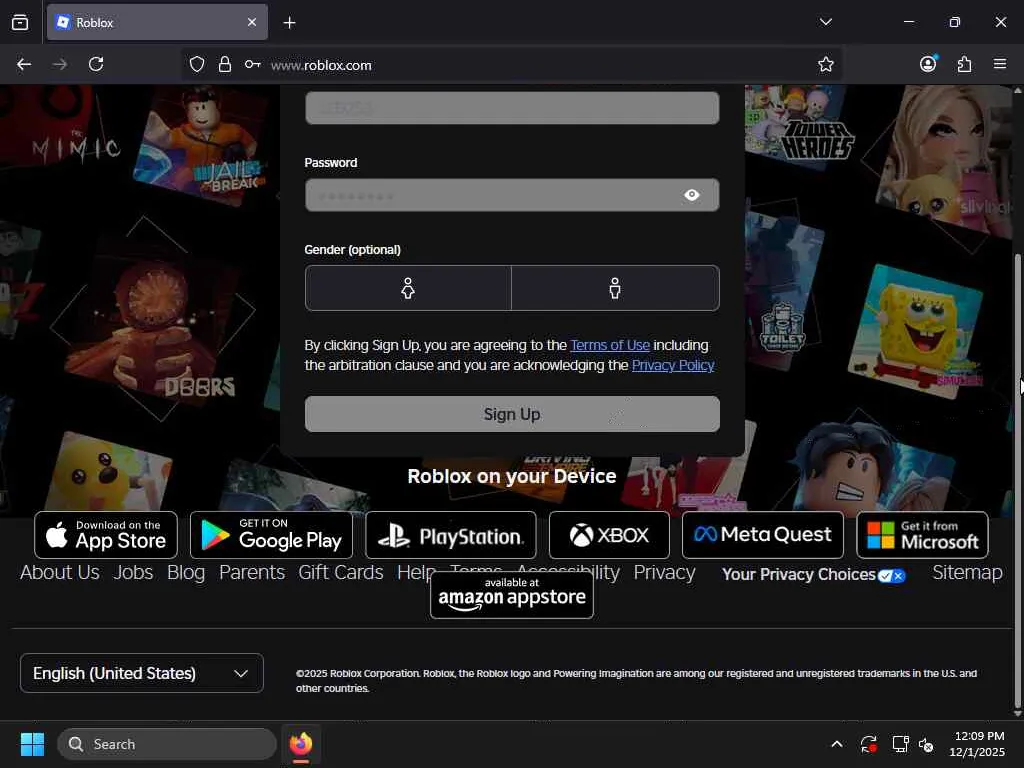The height and width of the screenshot is (768, 1024).
Task: Open the Privacy Policy link
Action: click(x=673, y=365)
